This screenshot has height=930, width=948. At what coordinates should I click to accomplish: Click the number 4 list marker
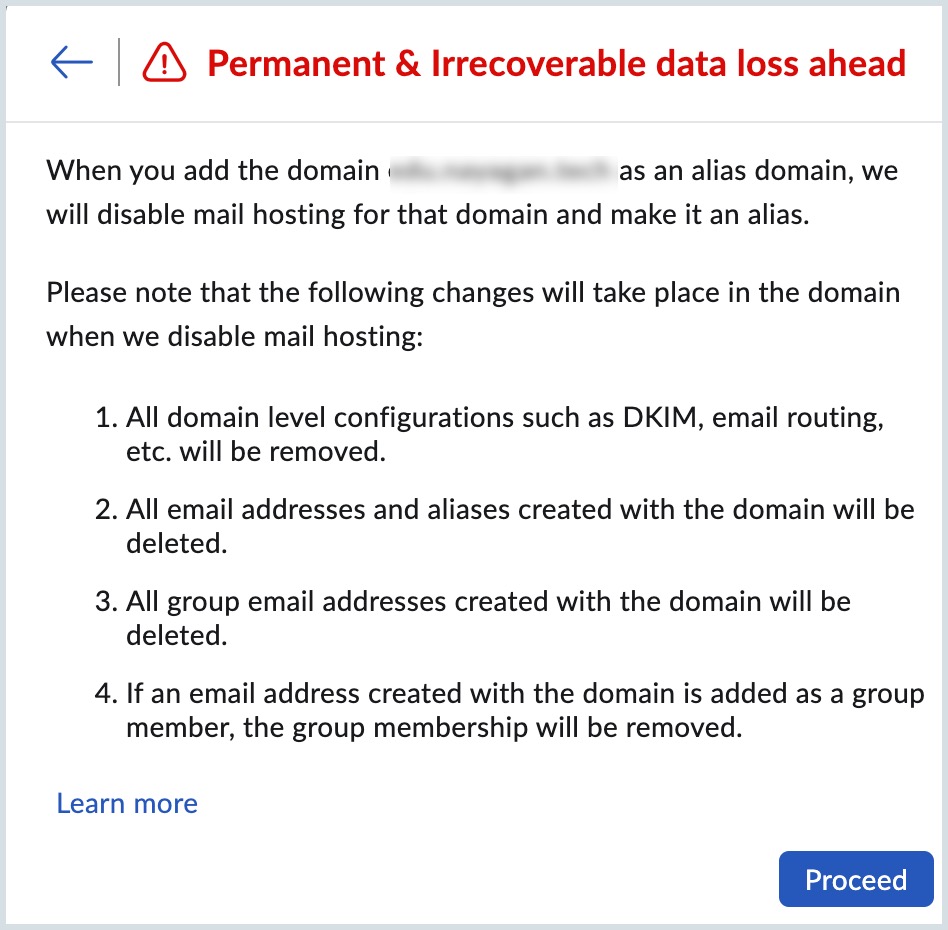tap(106, 693)
